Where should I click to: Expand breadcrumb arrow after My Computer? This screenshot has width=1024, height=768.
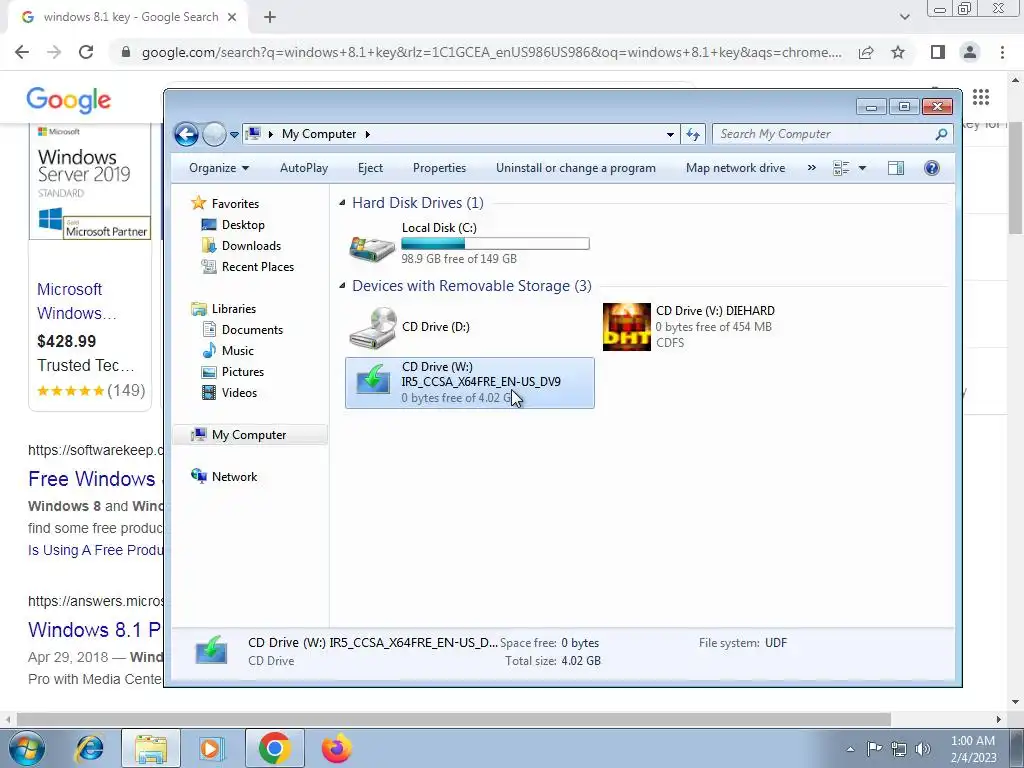(368, 134)
